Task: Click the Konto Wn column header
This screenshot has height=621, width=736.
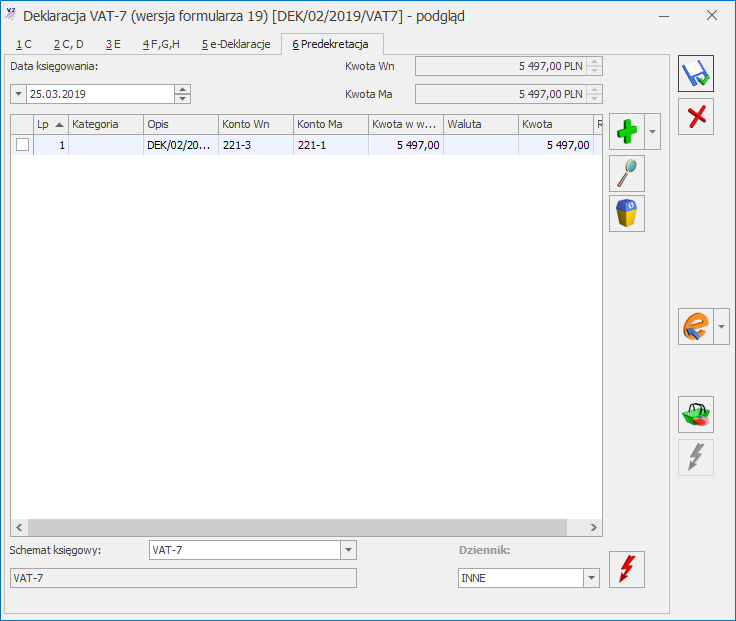Action: [256, 124]
